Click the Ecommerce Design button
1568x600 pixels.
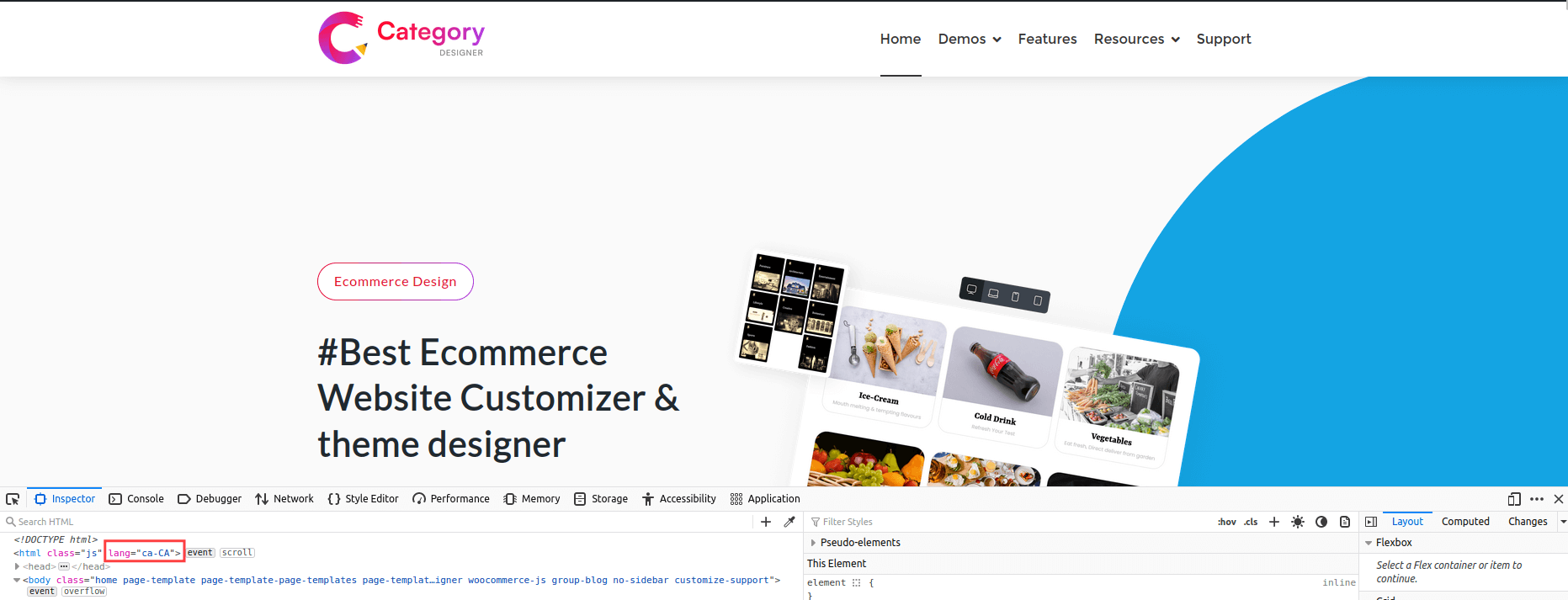click(395, 281)
